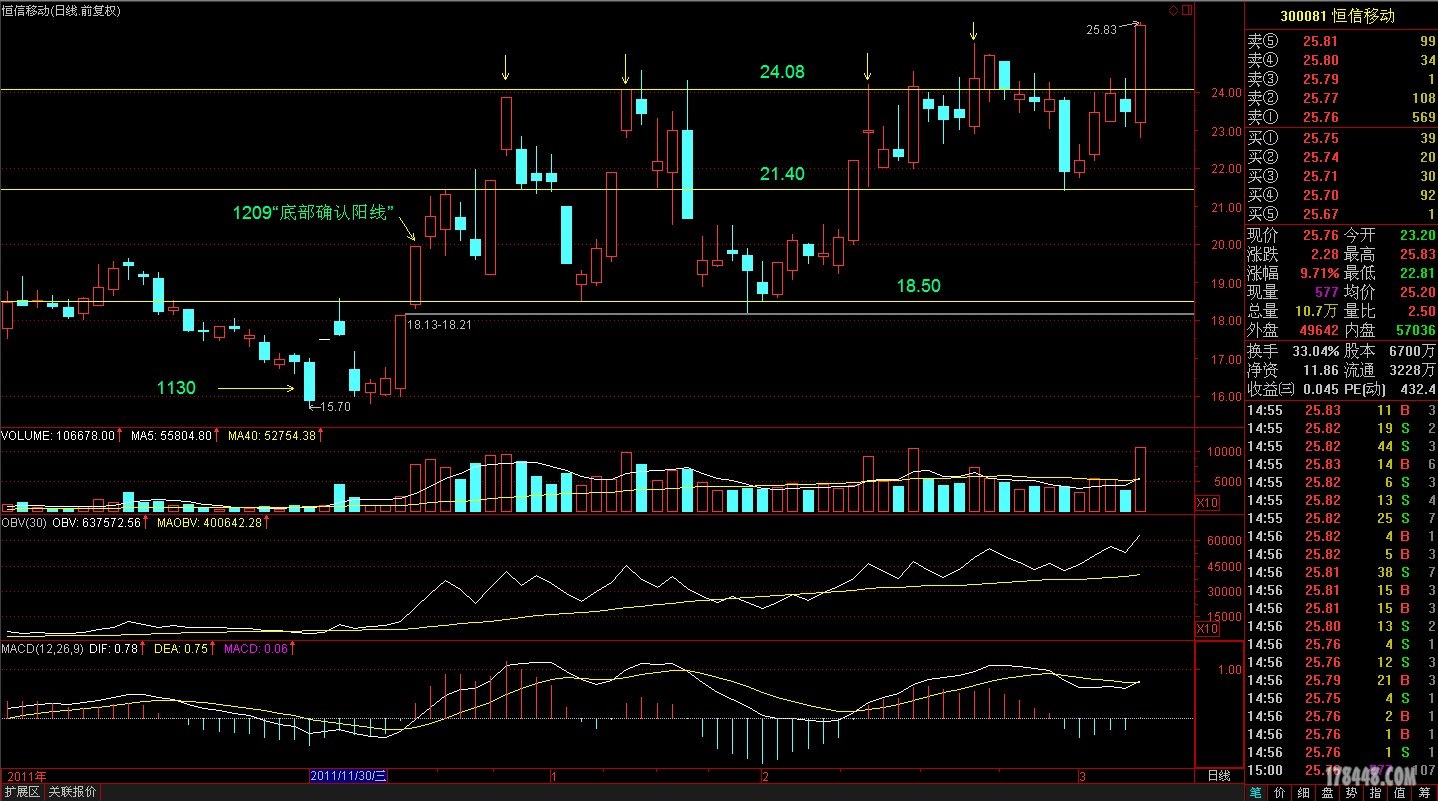Click the 卖① 25.76 ask row
1438x801 pixels.
(x=1340, y=117)
